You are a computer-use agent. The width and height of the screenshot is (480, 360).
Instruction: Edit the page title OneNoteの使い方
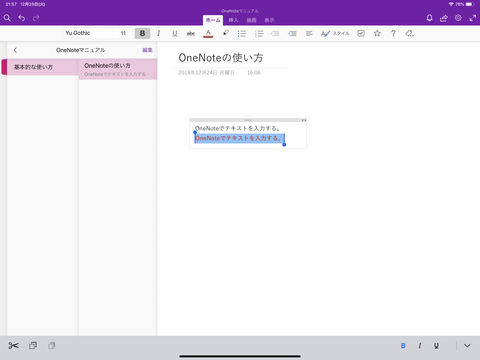point(221,58)
